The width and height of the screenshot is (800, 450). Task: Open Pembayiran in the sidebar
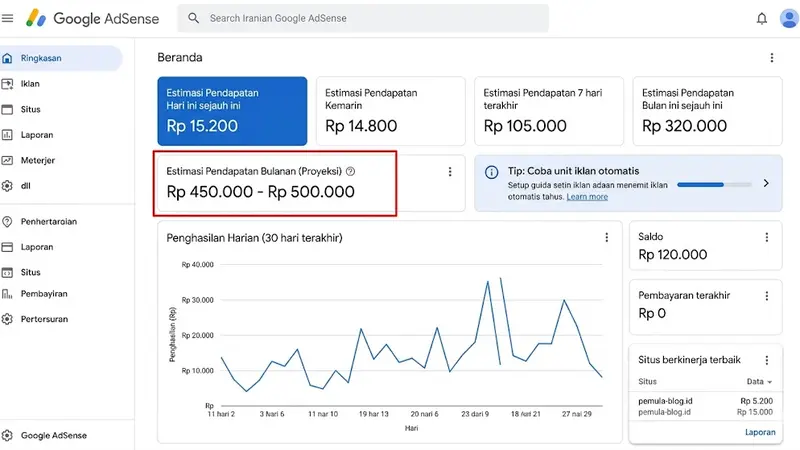coord(44,293)
